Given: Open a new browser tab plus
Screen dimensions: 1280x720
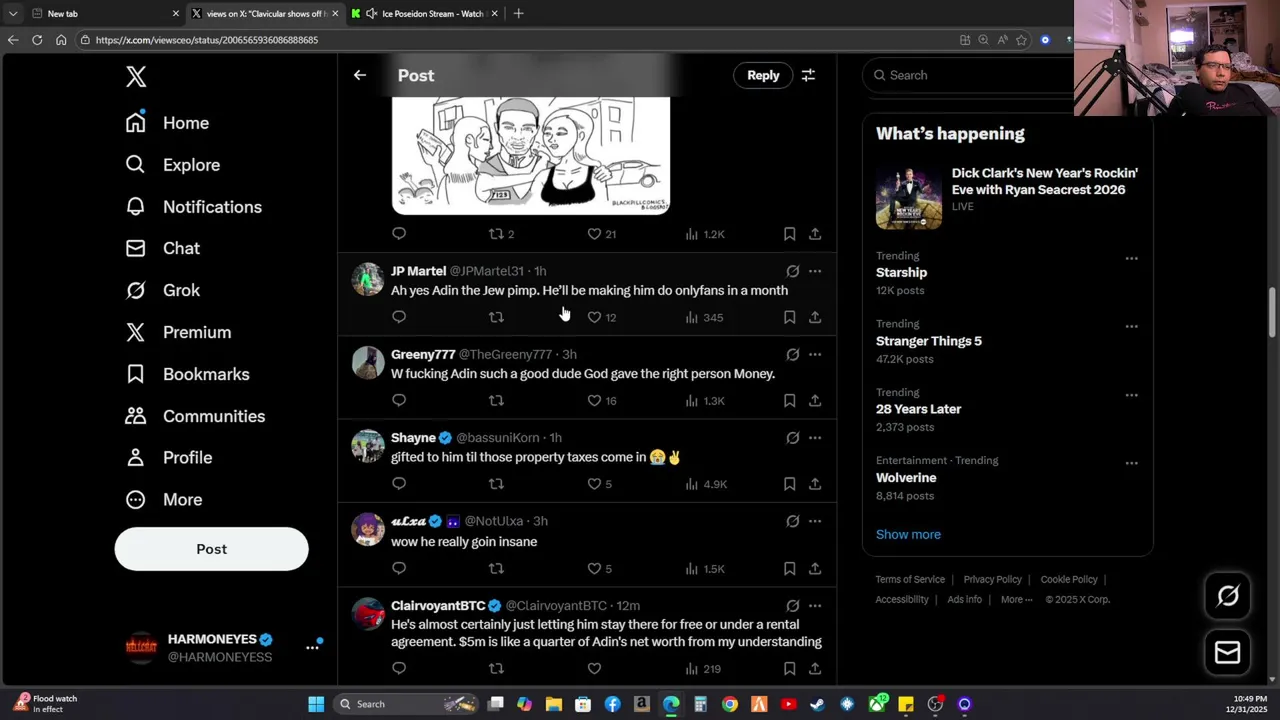Looking at the screenshot, I should click(518, 13).
